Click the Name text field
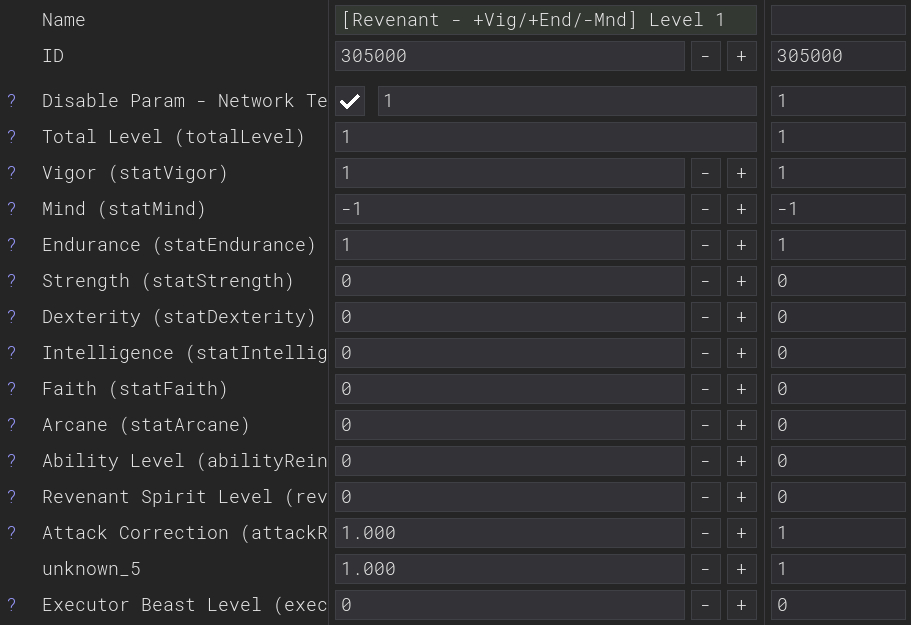 click(x=545, y=20)
